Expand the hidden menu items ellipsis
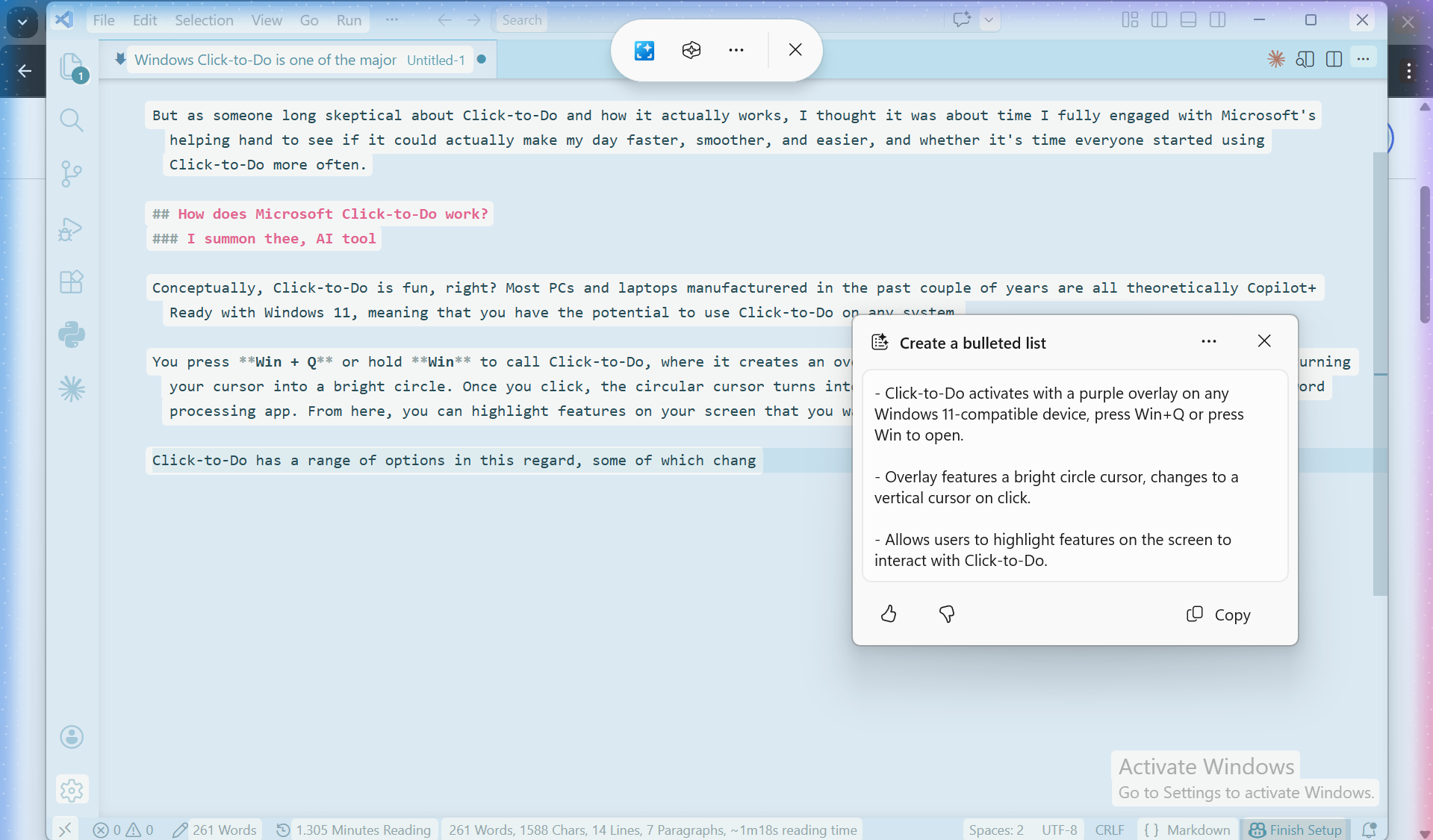The width and height of the screenshot is (1433, 840). [x=392, y=20]
